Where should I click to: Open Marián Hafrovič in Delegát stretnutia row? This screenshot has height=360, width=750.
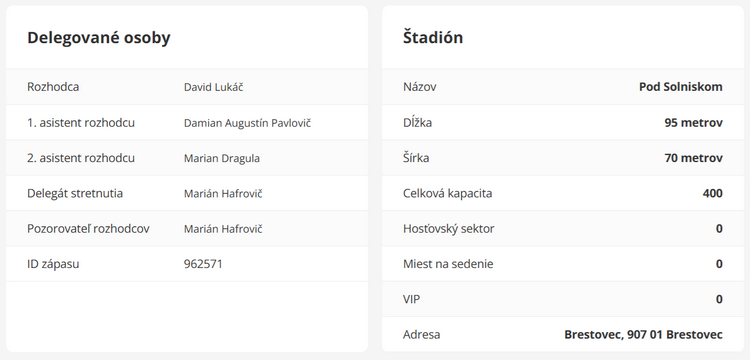[223, 194]
